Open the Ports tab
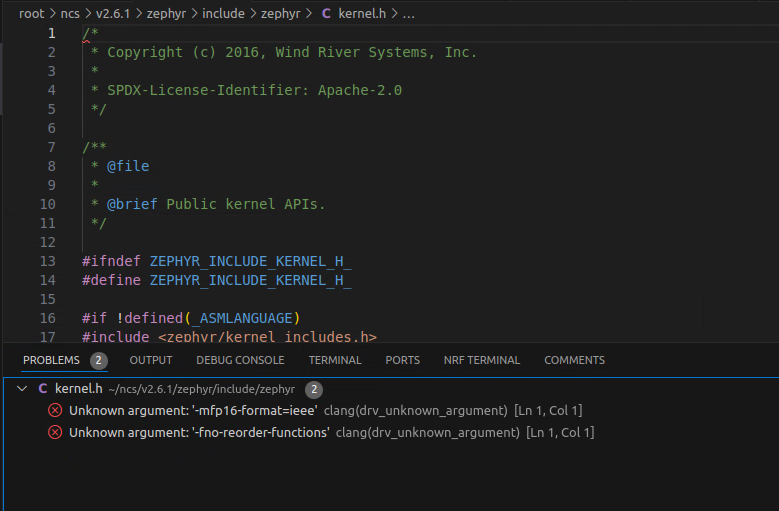779x511 pixels. (x=403, y=360)
